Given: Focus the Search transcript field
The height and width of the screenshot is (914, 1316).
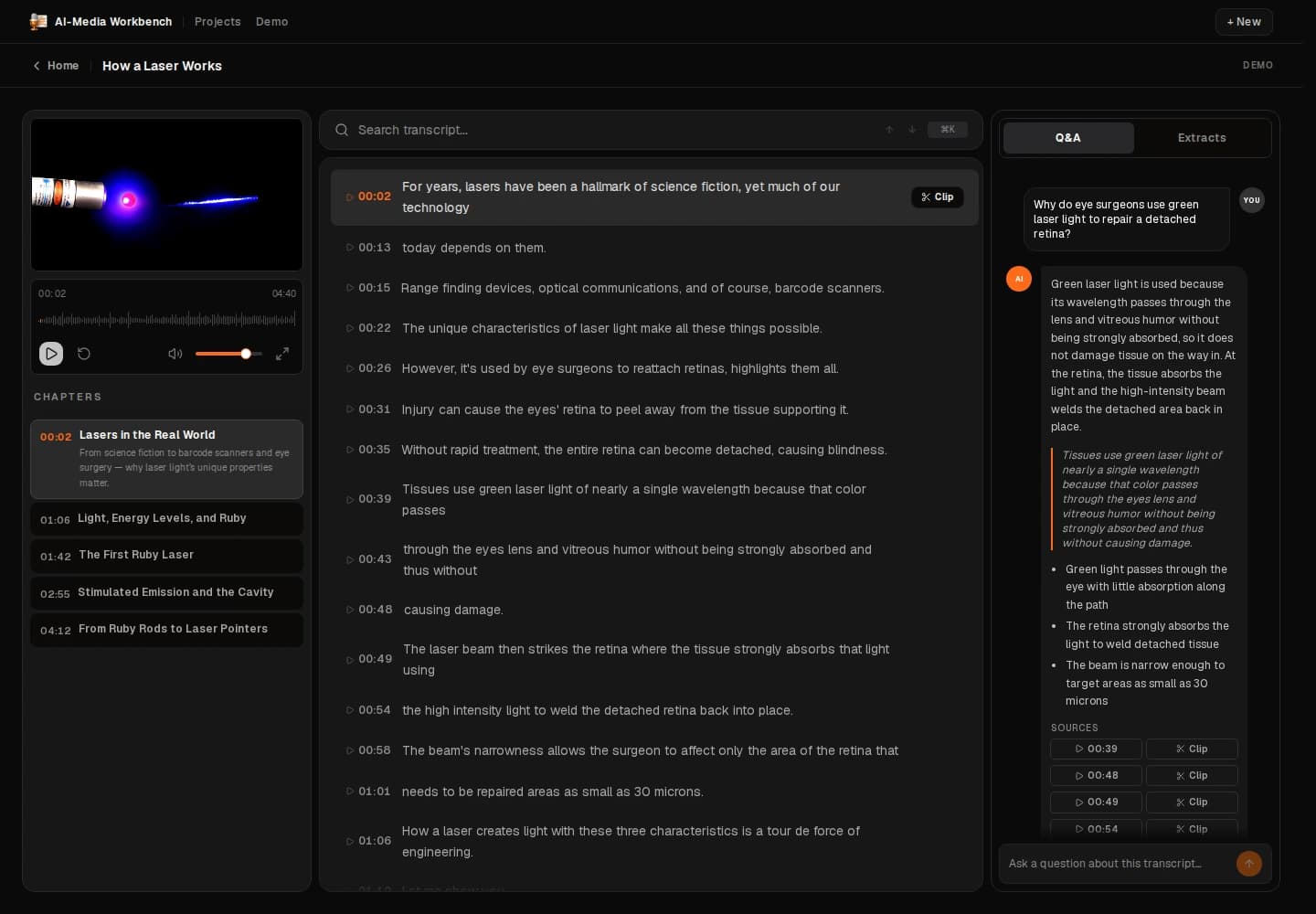Looking at the screenshot, I should tap(616, 130).
